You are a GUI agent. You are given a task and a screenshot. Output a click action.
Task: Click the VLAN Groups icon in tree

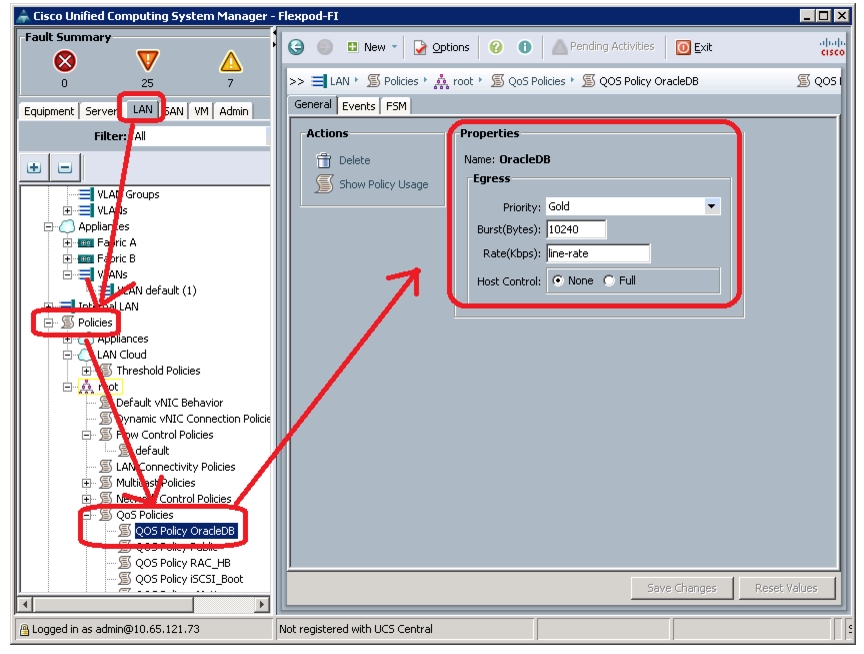86,194
